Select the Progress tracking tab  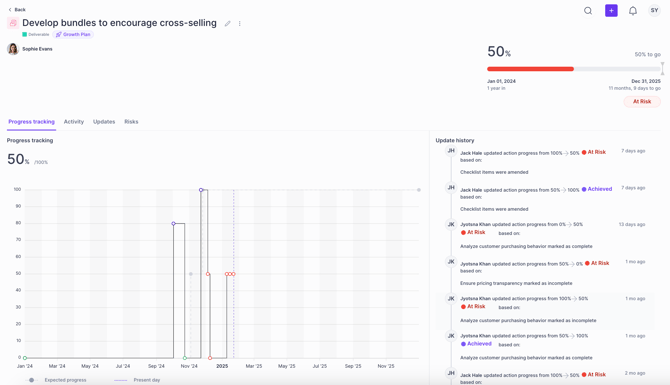click(32, 122)
